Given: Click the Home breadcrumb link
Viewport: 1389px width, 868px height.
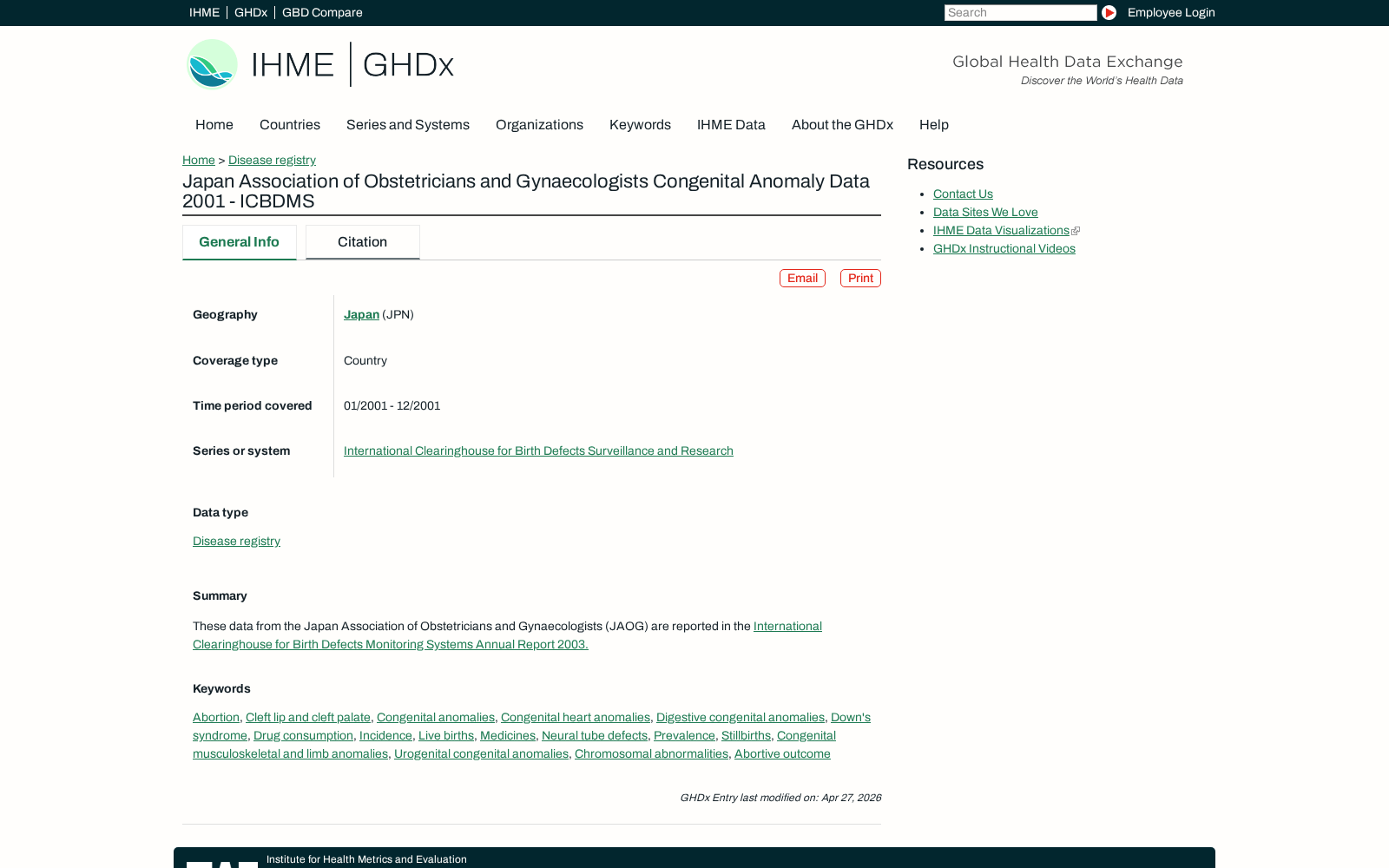Looking at the screenshot, I should (x=199, y=160).
